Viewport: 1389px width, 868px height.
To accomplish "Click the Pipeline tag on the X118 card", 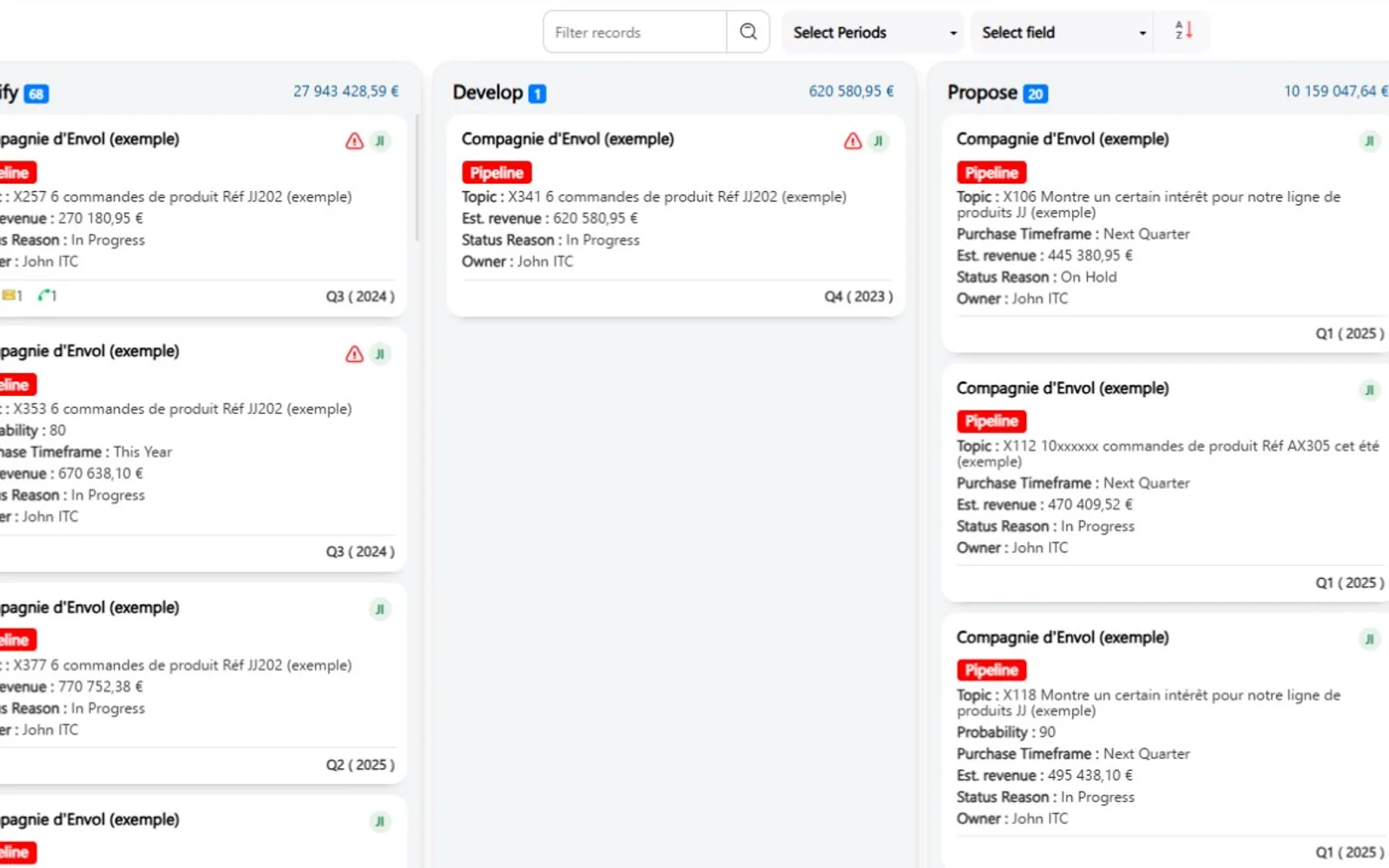I will point(991,670).
